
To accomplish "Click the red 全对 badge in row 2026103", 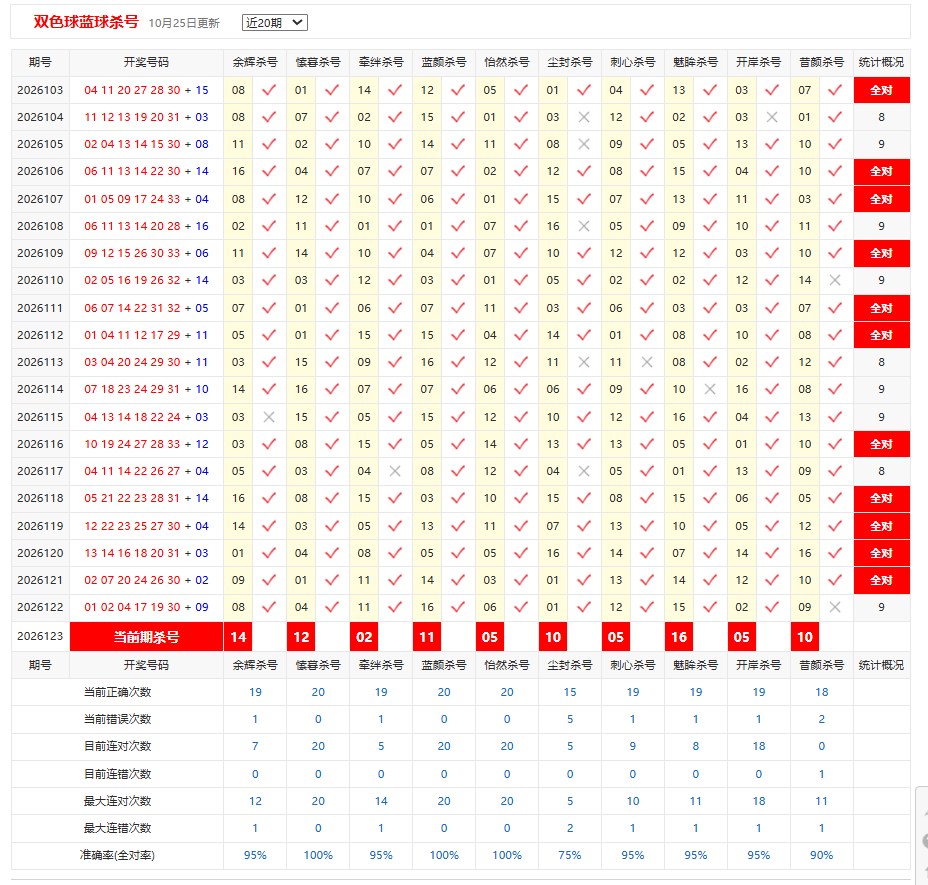I will (881, 90).
